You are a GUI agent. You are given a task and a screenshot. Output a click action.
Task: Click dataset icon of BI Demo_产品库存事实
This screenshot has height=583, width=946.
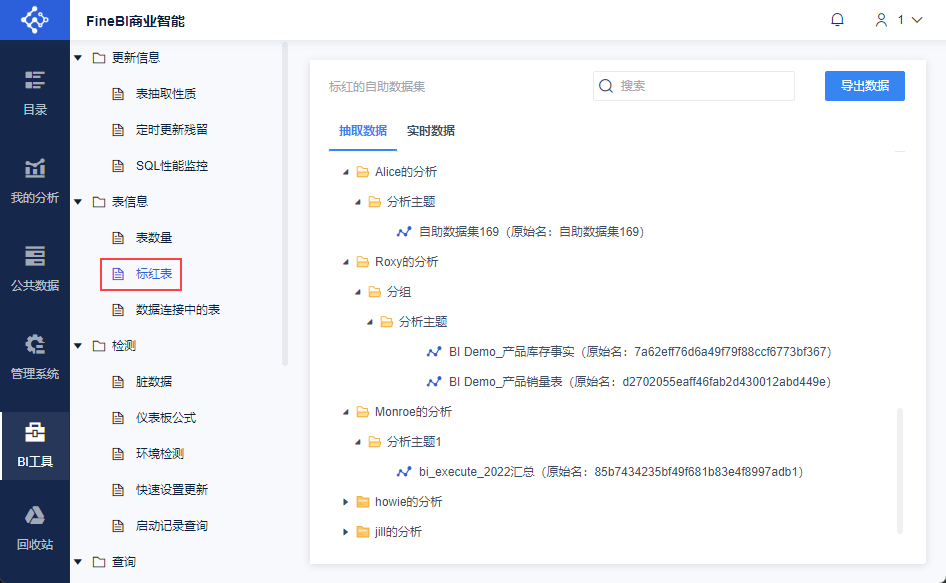click(434, 352)
